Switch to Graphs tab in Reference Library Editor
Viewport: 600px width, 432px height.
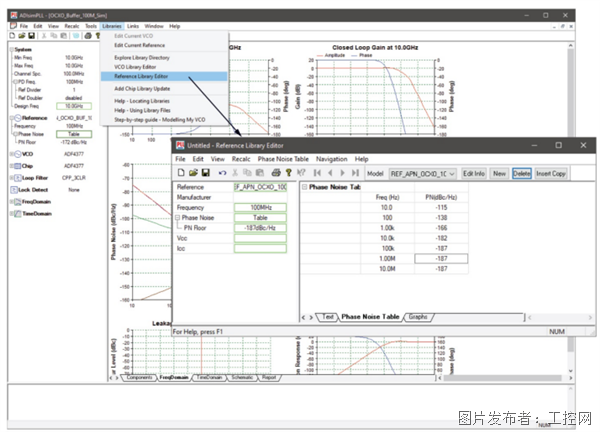(418, 317)
